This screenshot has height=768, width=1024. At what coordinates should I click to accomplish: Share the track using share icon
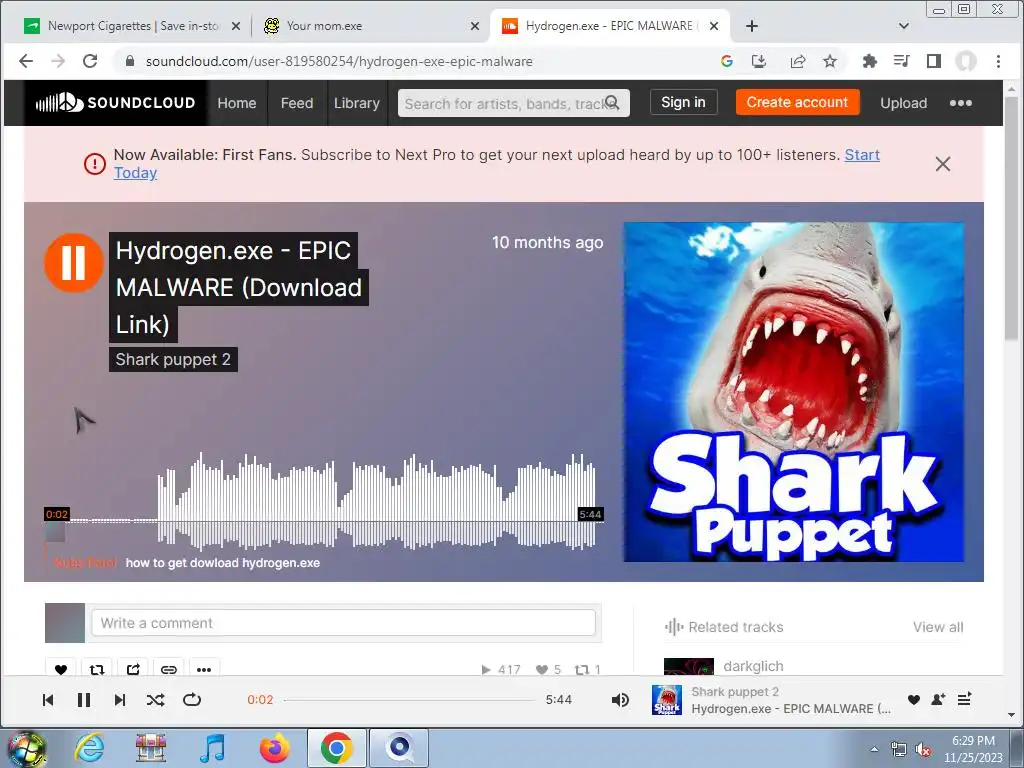coord(133,669)
